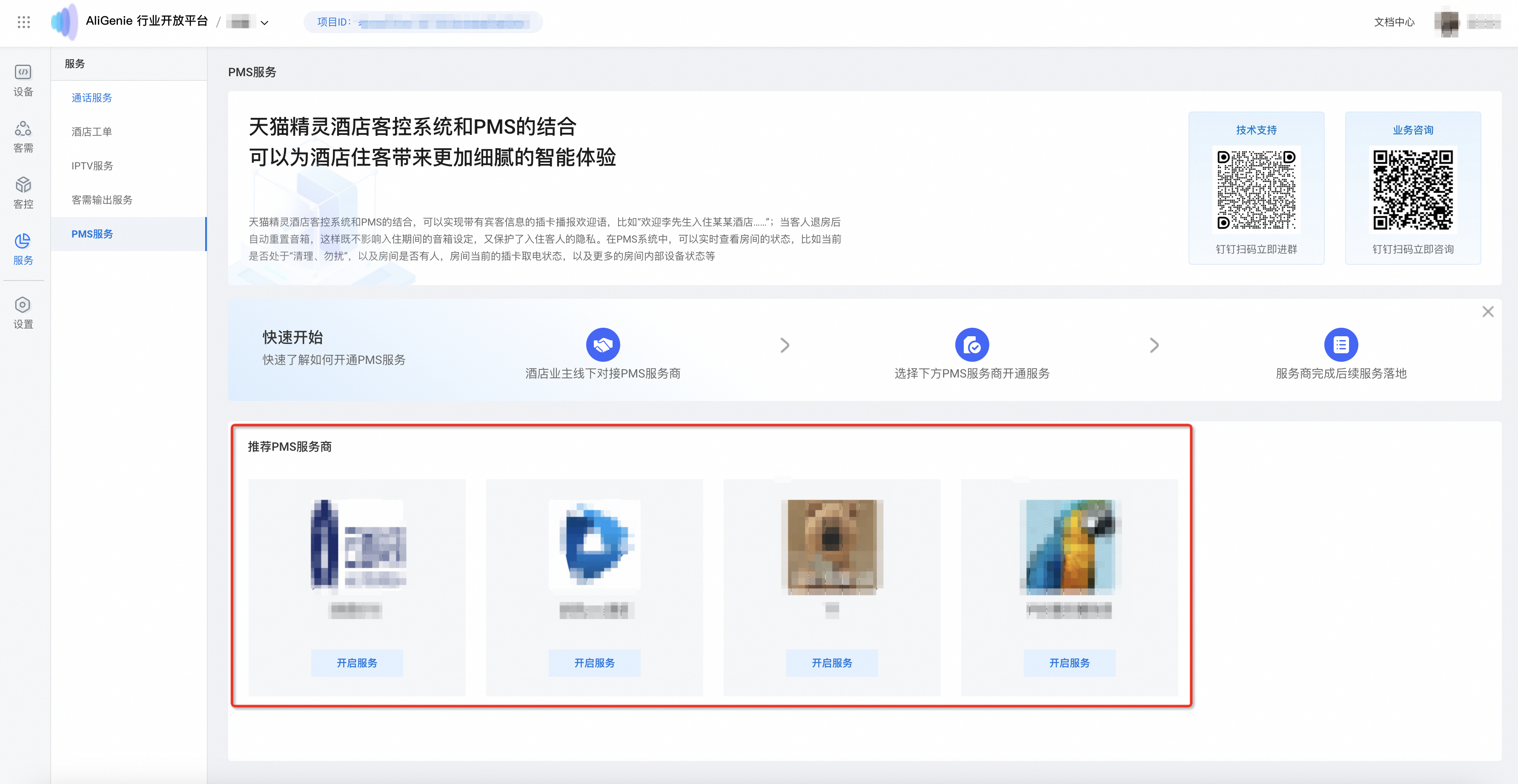Click the select-provider step icon
The image size is (1518, 784).
[972, 345]
